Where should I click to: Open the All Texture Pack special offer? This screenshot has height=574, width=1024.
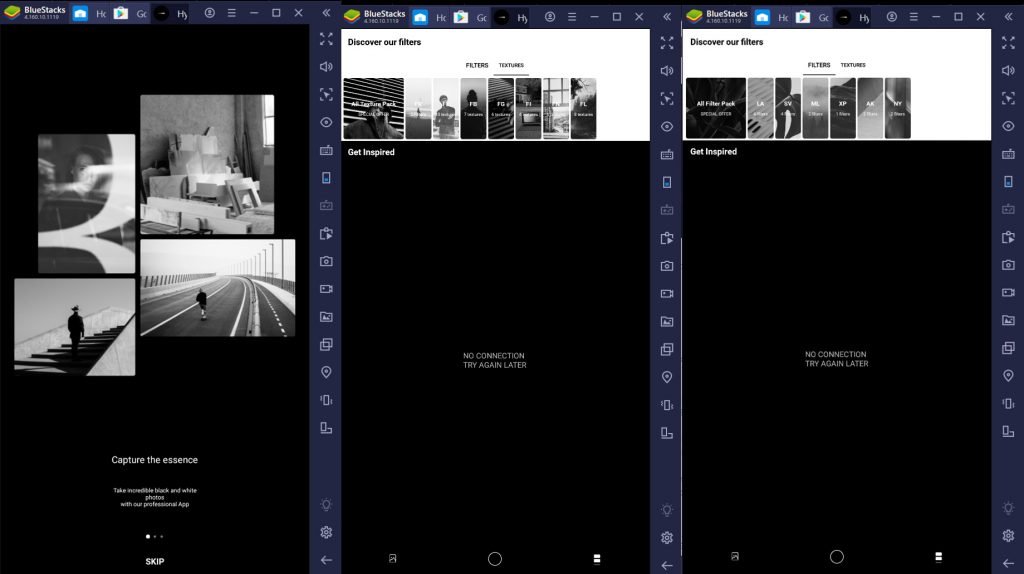pyautogui.click(x=374, y=108)
